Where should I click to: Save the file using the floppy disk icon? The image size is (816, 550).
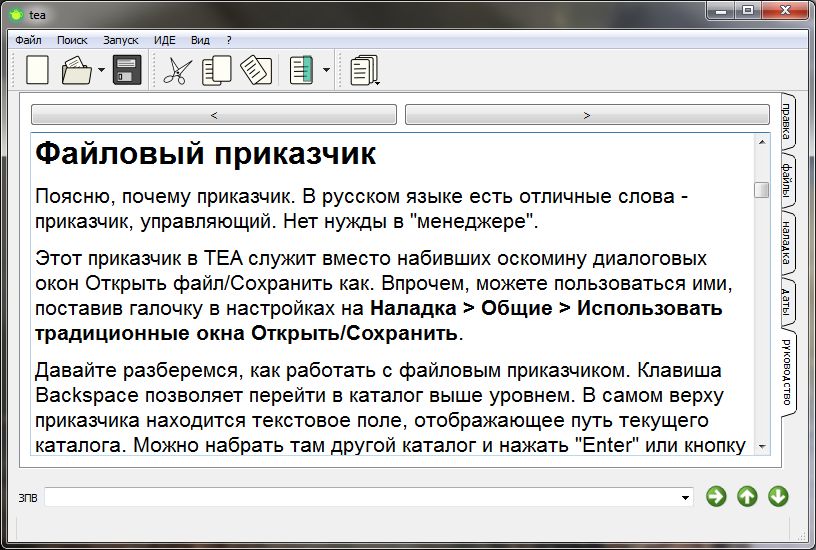pyautogui.click(x=127, y=70)
